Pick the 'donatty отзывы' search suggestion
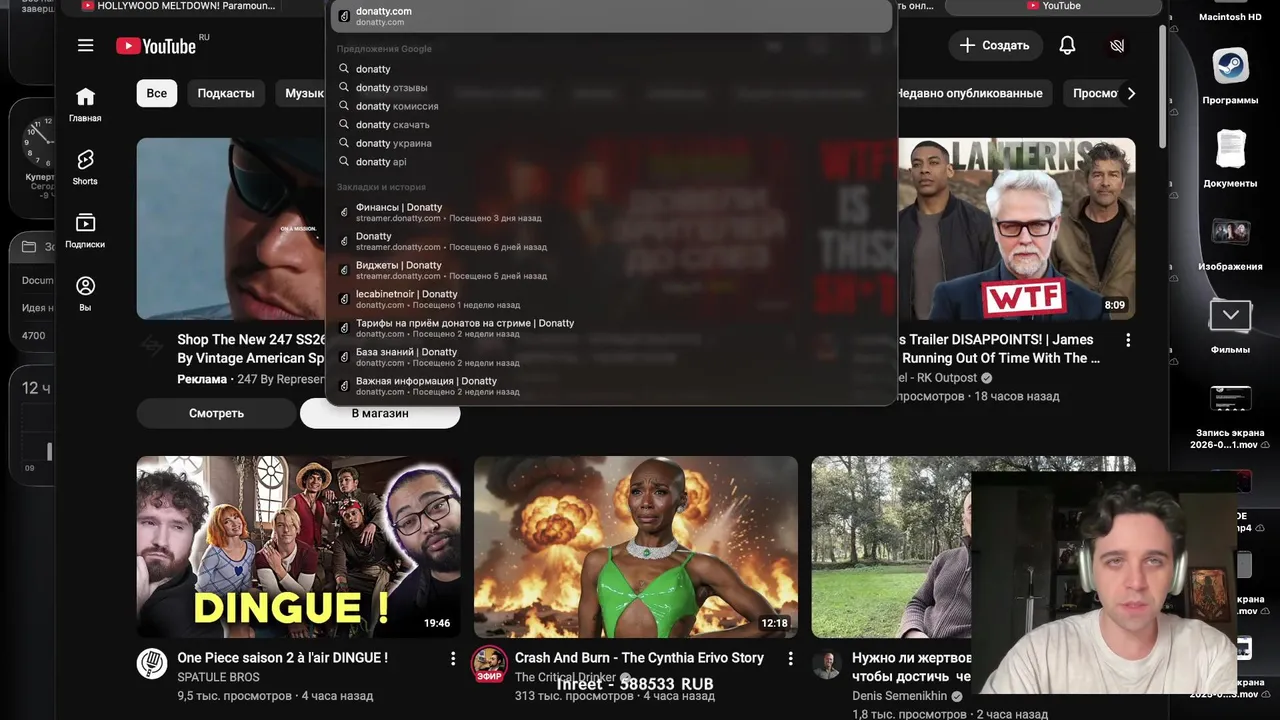Image resolution: width=1280 pixels, height=720 pixels. tap(611, 87)
